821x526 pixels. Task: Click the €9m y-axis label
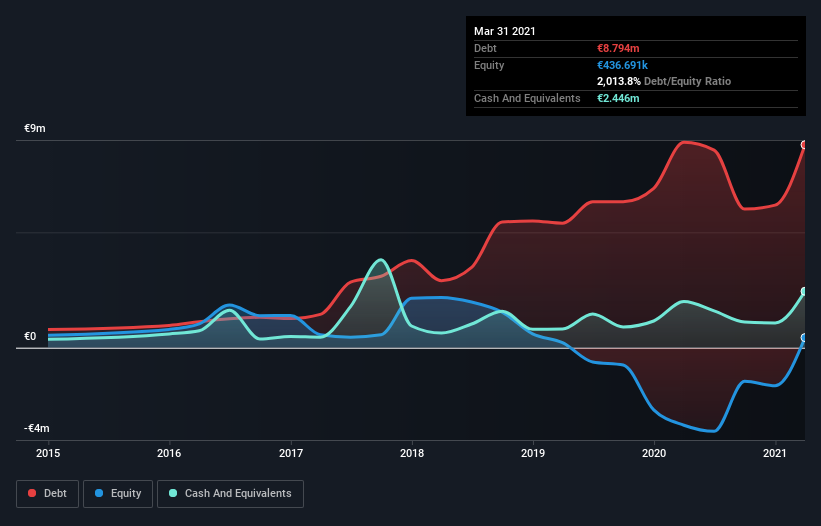pos(35,129)
